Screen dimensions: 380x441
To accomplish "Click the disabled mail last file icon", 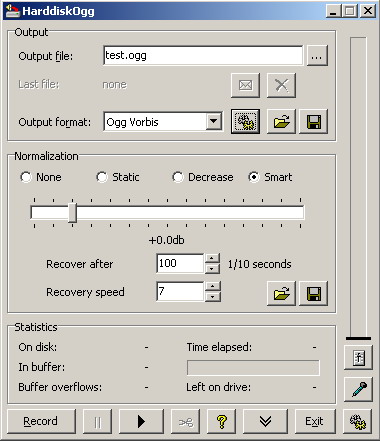I will pyautogui.click(x=245, y=85).
